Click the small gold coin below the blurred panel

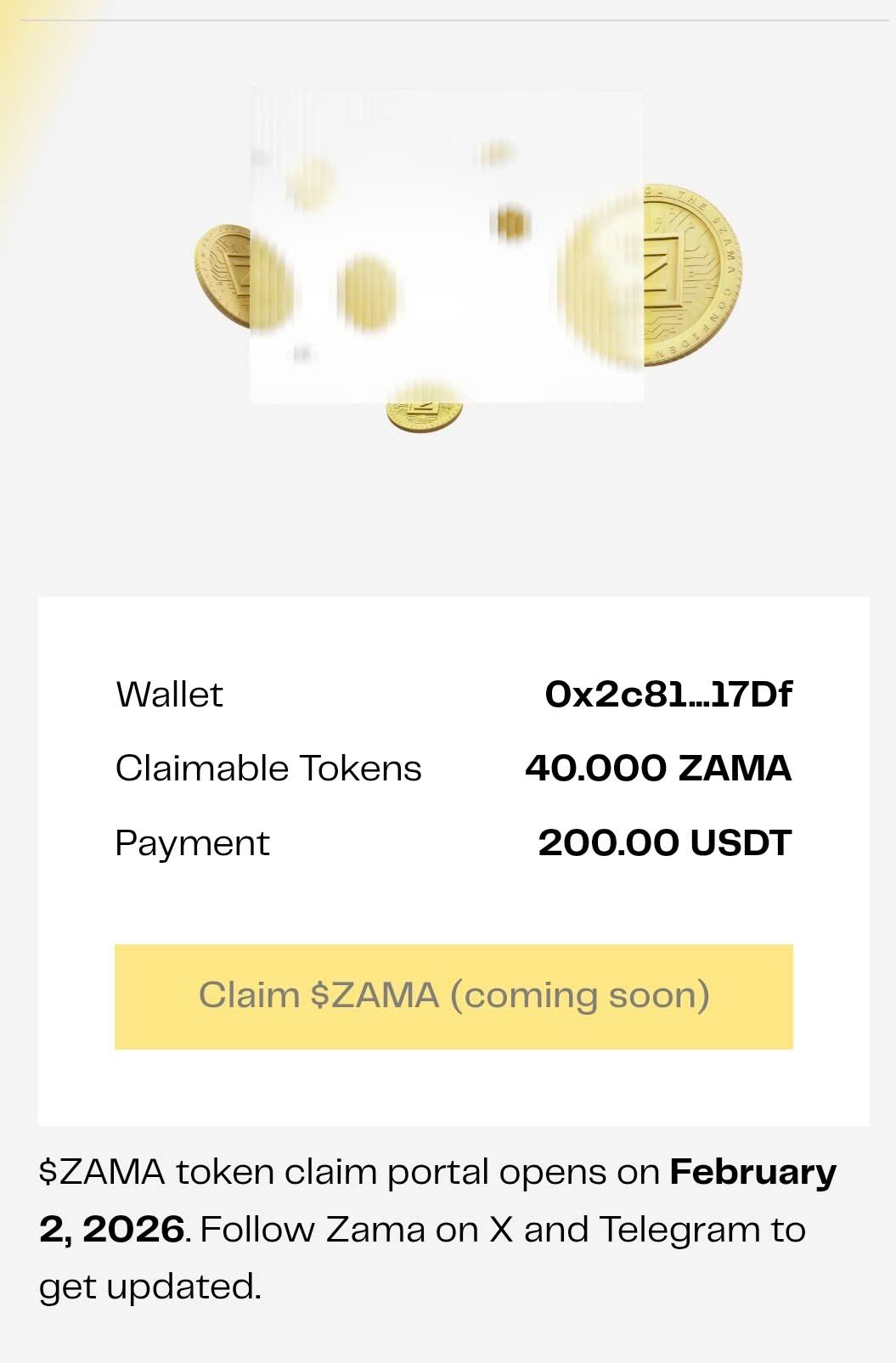425,414
